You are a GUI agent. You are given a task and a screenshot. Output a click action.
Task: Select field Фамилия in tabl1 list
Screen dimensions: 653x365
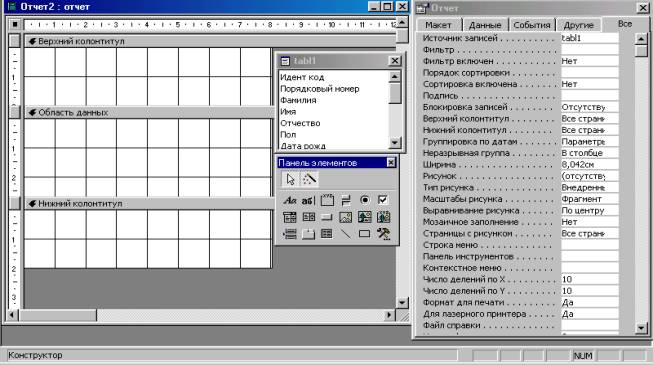298,100
